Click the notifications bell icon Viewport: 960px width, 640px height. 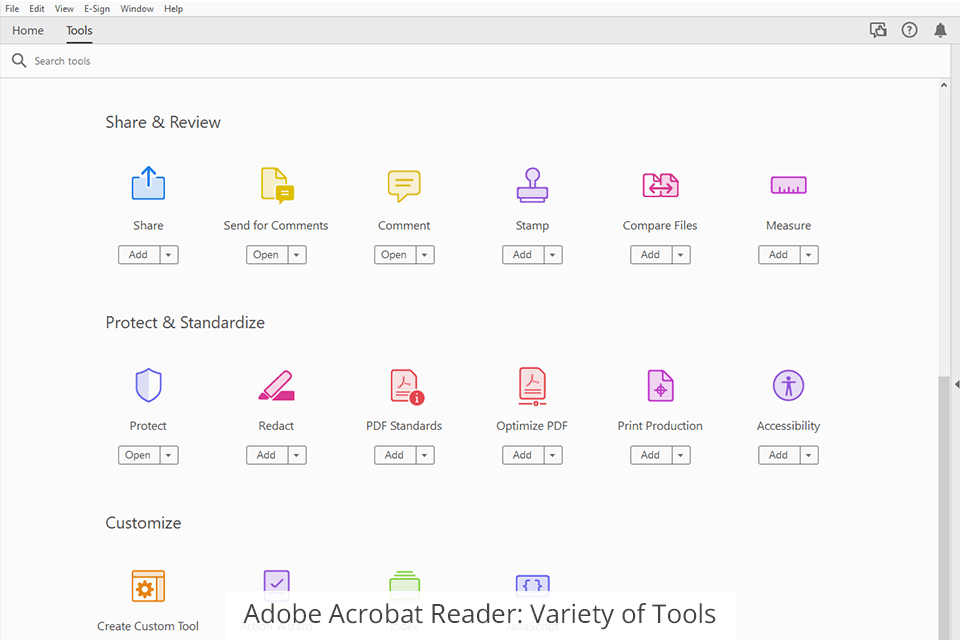click(940, 30)
